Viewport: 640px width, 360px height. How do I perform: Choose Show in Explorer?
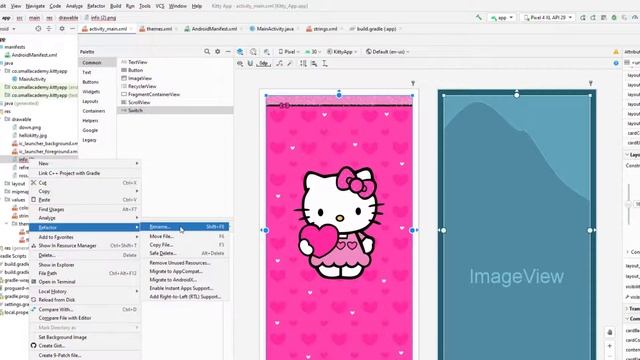tap(85, 265)
